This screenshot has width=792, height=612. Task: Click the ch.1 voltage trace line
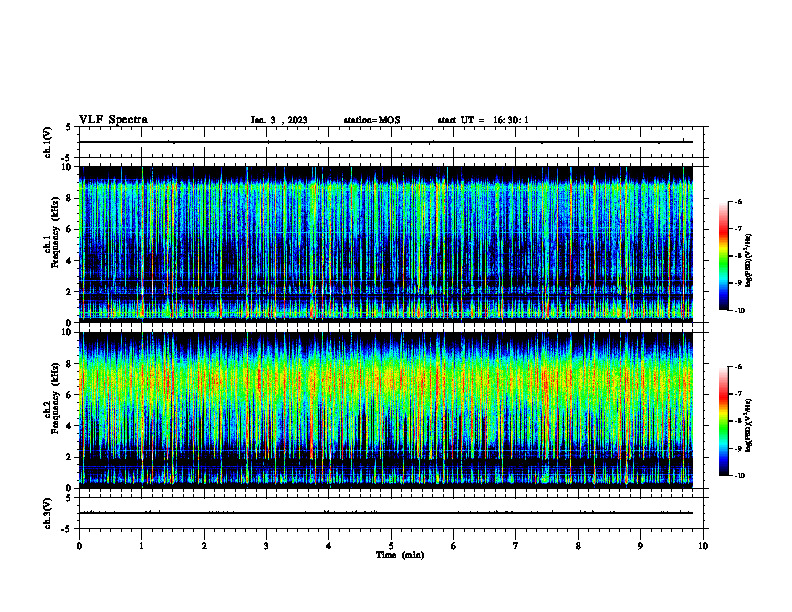click(x=386, y=142)
